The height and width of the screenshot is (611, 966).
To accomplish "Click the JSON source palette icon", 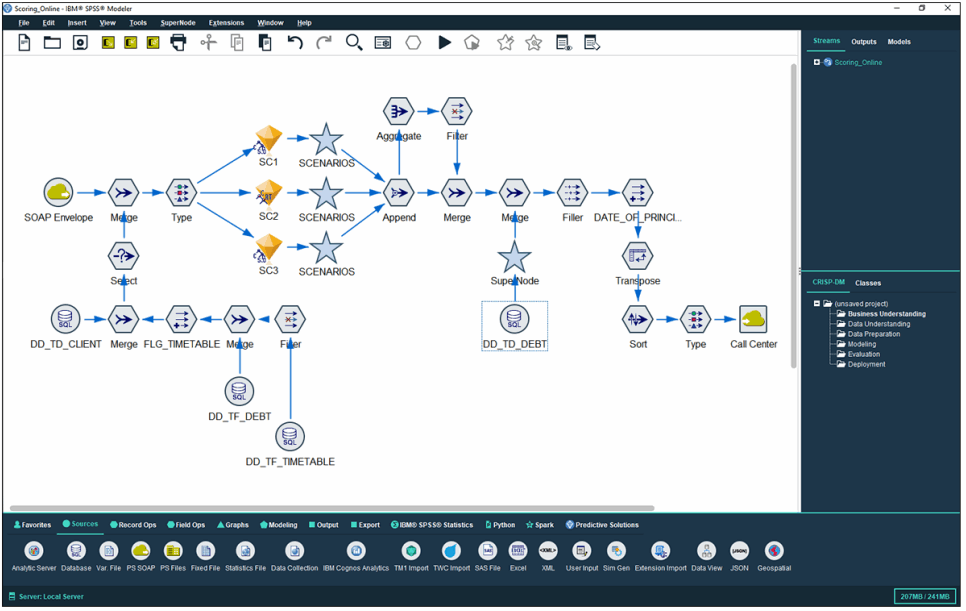I will click(739, 551).
